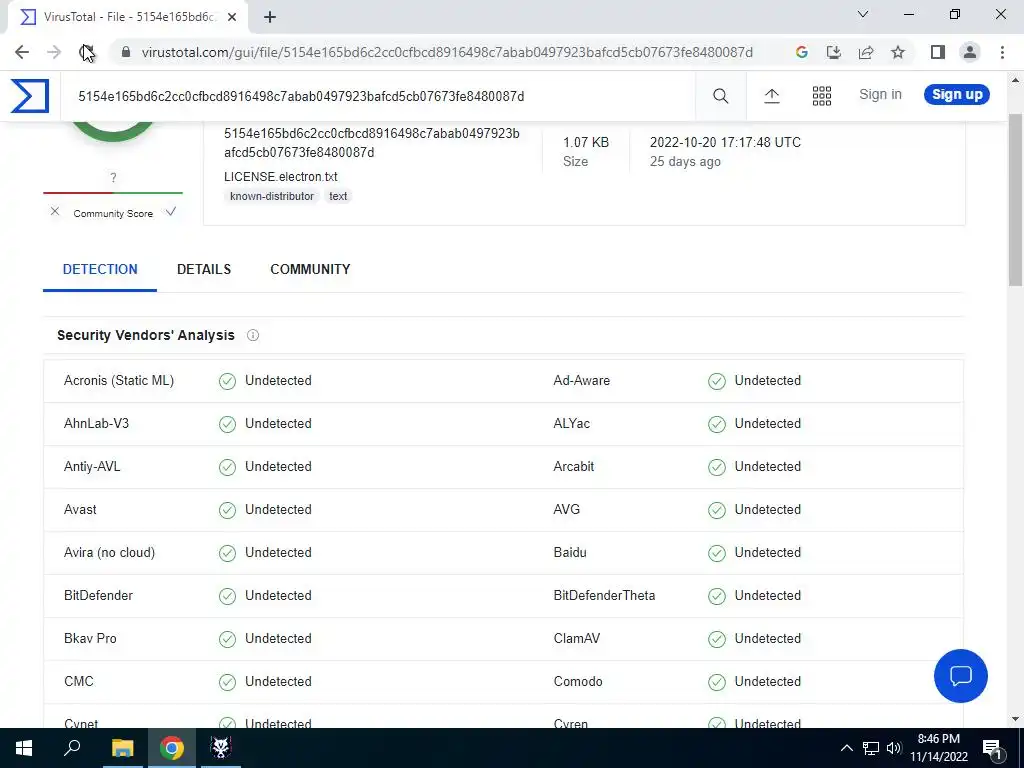
Task: Click the info icon beside Security Vendors' Analysis
Action: click(x=253, y=335)
